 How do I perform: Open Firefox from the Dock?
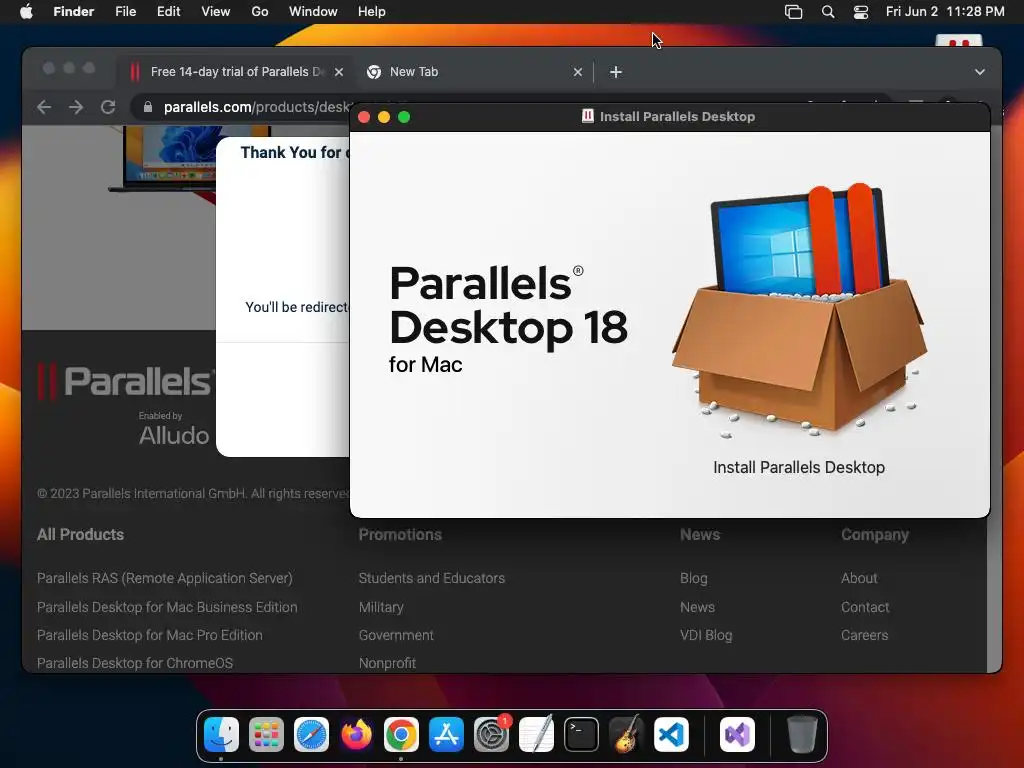coord(357,735)
